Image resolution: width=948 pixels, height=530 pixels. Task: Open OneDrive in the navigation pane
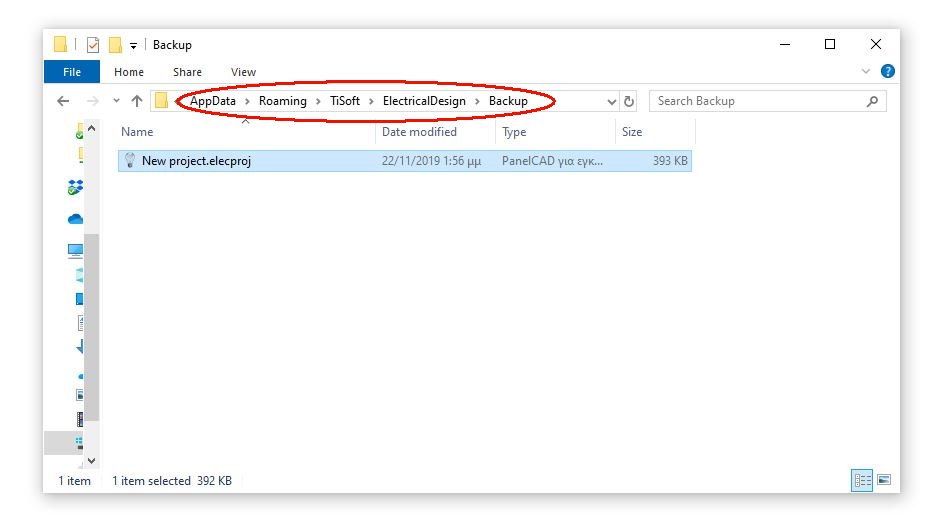tap(76, 219)
